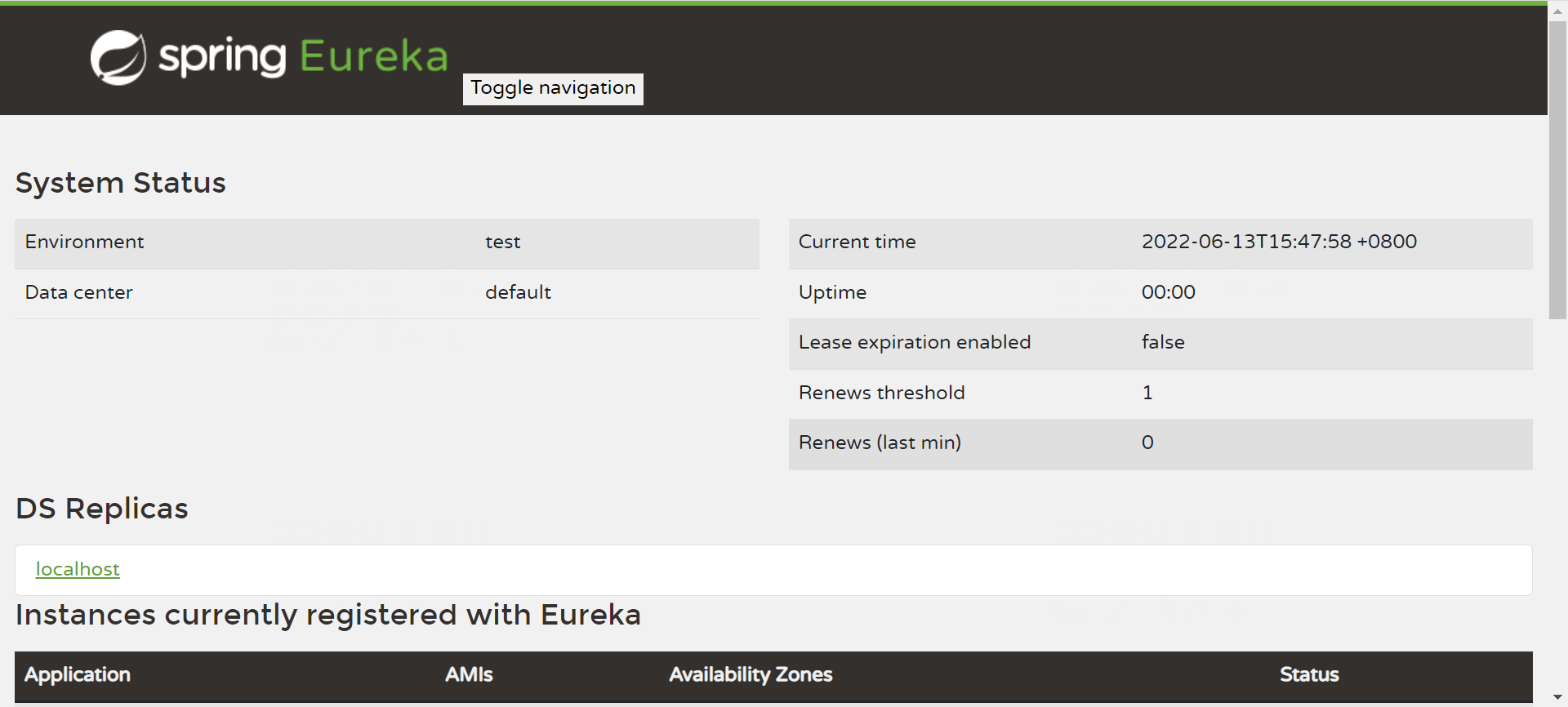Click the Spring leaf logo icon
Viewport: 1568px width, 707px height.
(x=118, y=58)
